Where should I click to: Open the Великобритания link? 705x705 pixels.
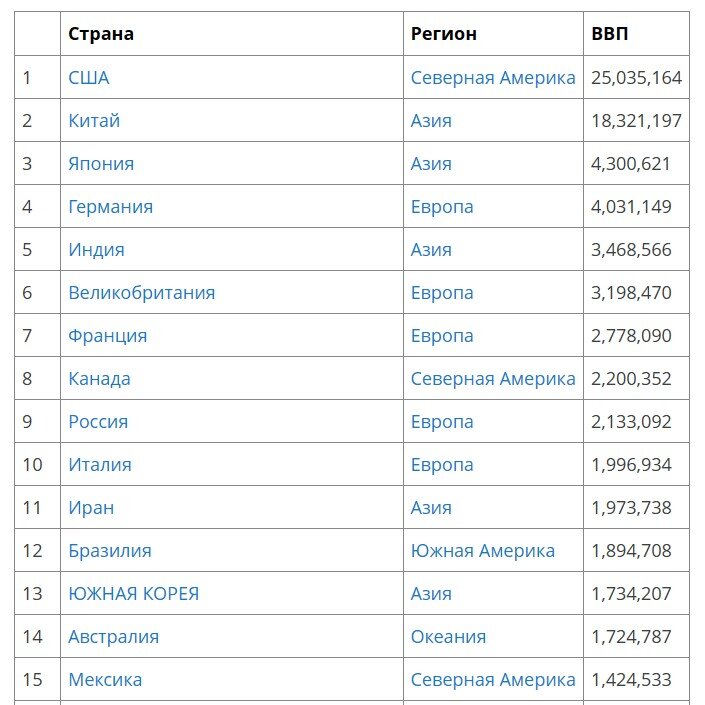point(142,293)
